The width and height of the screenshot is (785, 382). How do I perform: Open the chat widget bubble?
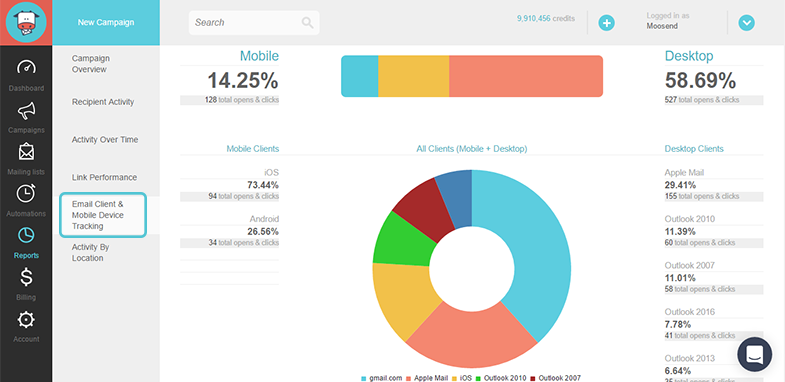(754, 354)
